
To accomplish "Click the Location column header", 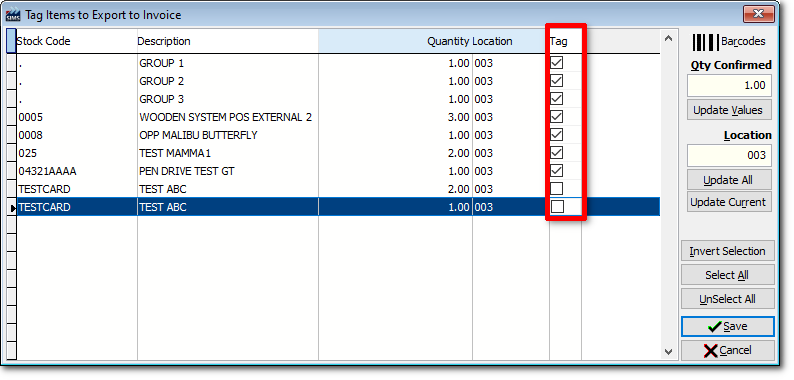I will 511,41.
